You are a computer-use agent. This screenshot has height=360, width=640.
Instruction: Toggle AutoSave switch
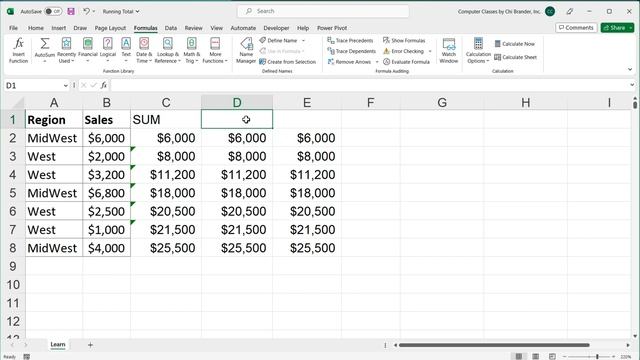tap(53, 11)
